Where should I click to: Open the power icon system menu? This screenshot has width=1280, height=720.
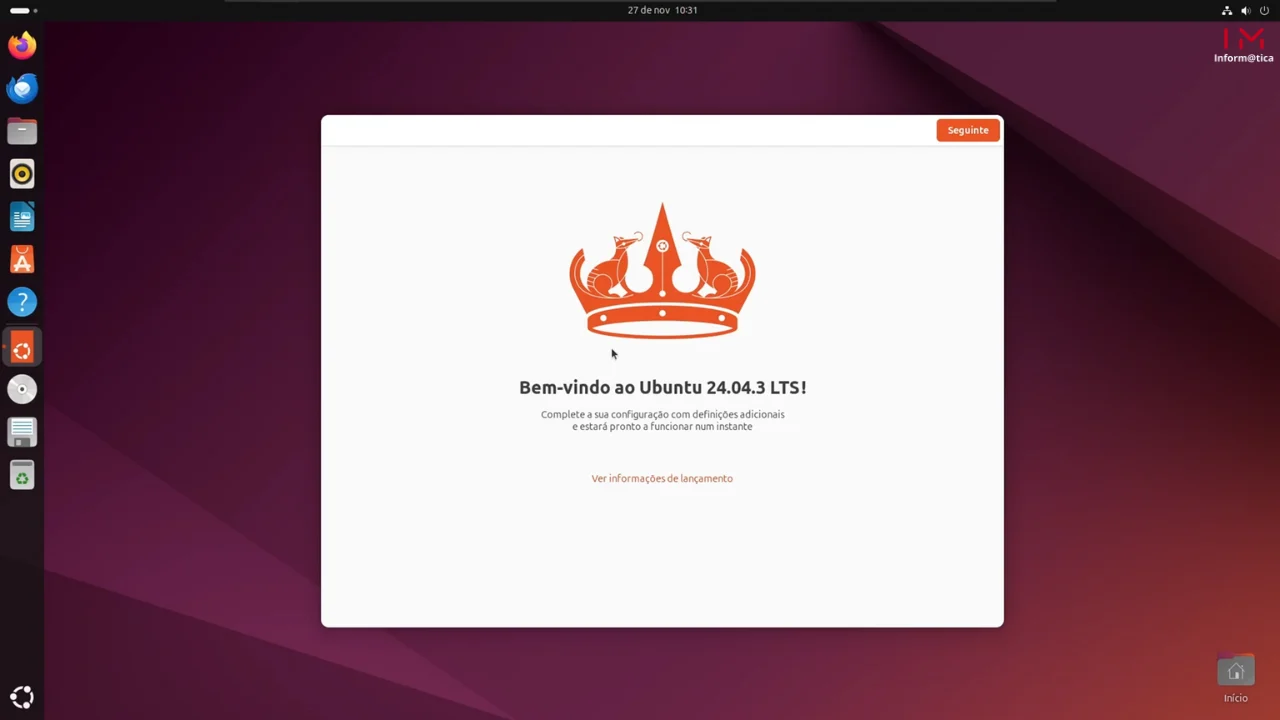click(1264, 10)
